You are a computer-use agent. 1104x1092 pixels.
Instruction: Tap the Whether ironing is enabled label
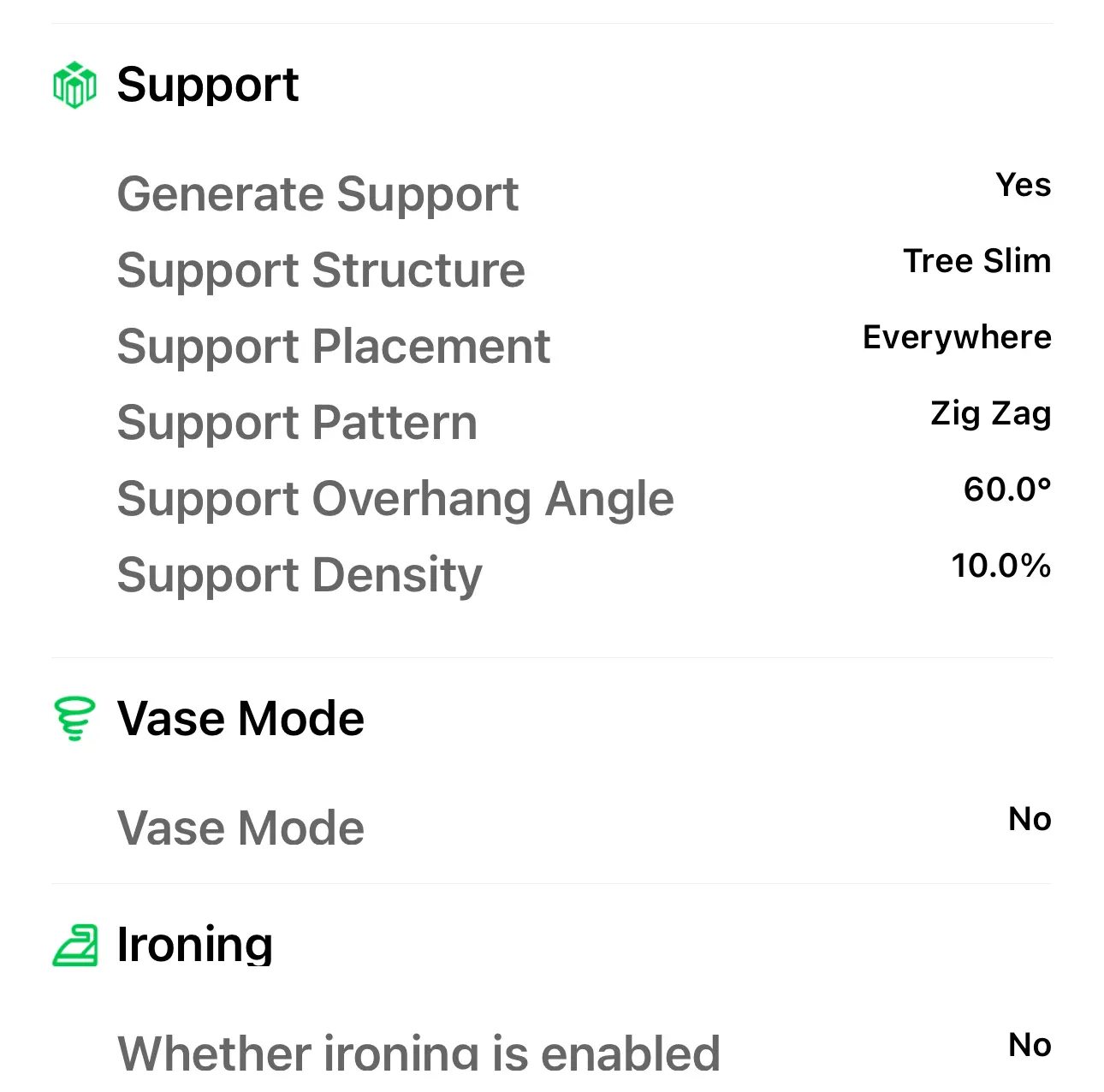[418, 1052]
